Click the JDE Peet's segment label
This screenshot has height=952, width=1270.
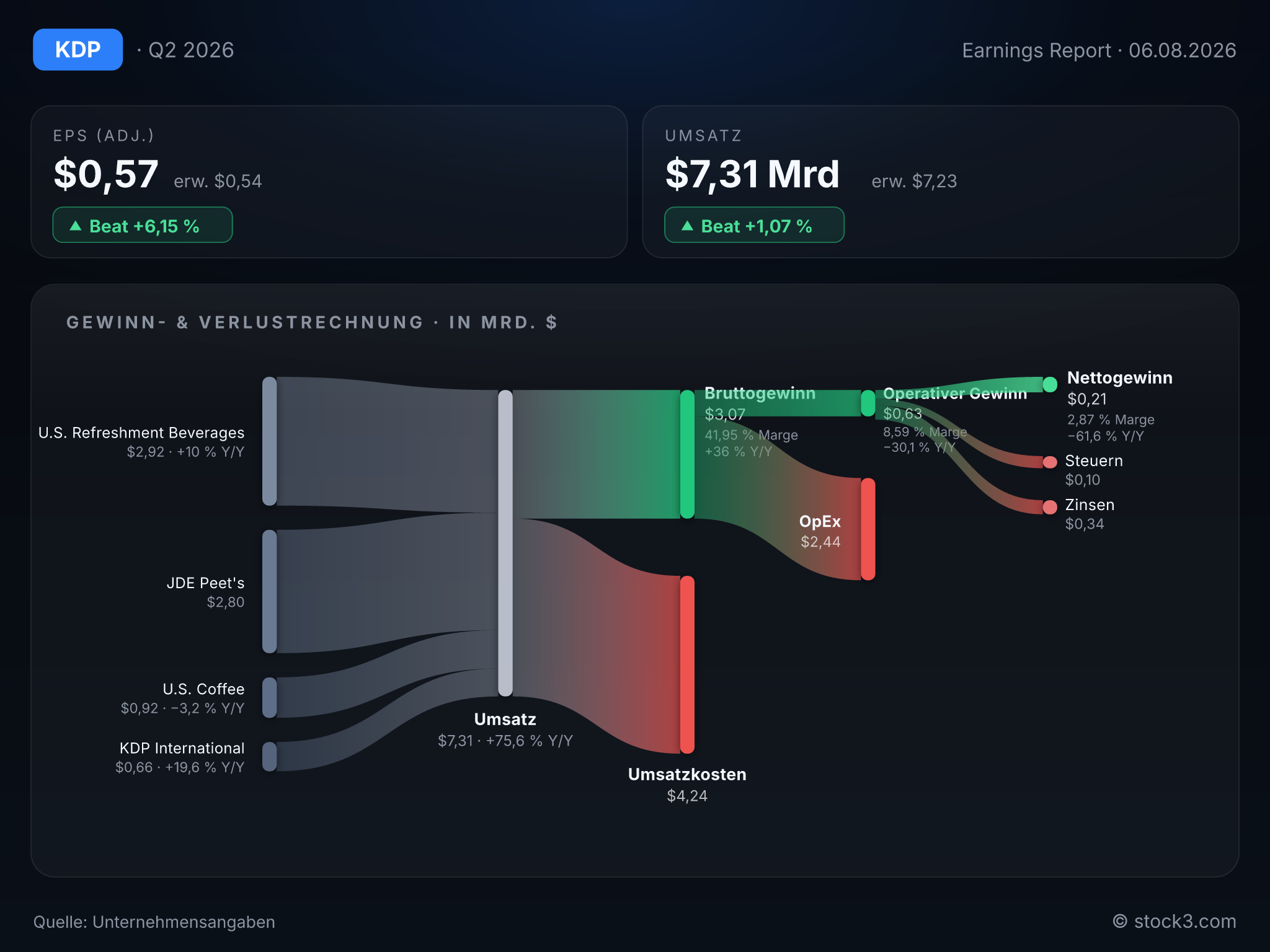coord(205,583)
